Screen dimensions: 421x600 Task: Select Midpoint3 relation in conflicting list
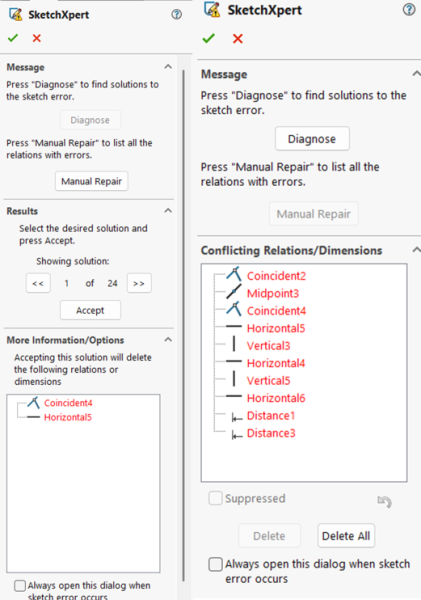(273, 293)
